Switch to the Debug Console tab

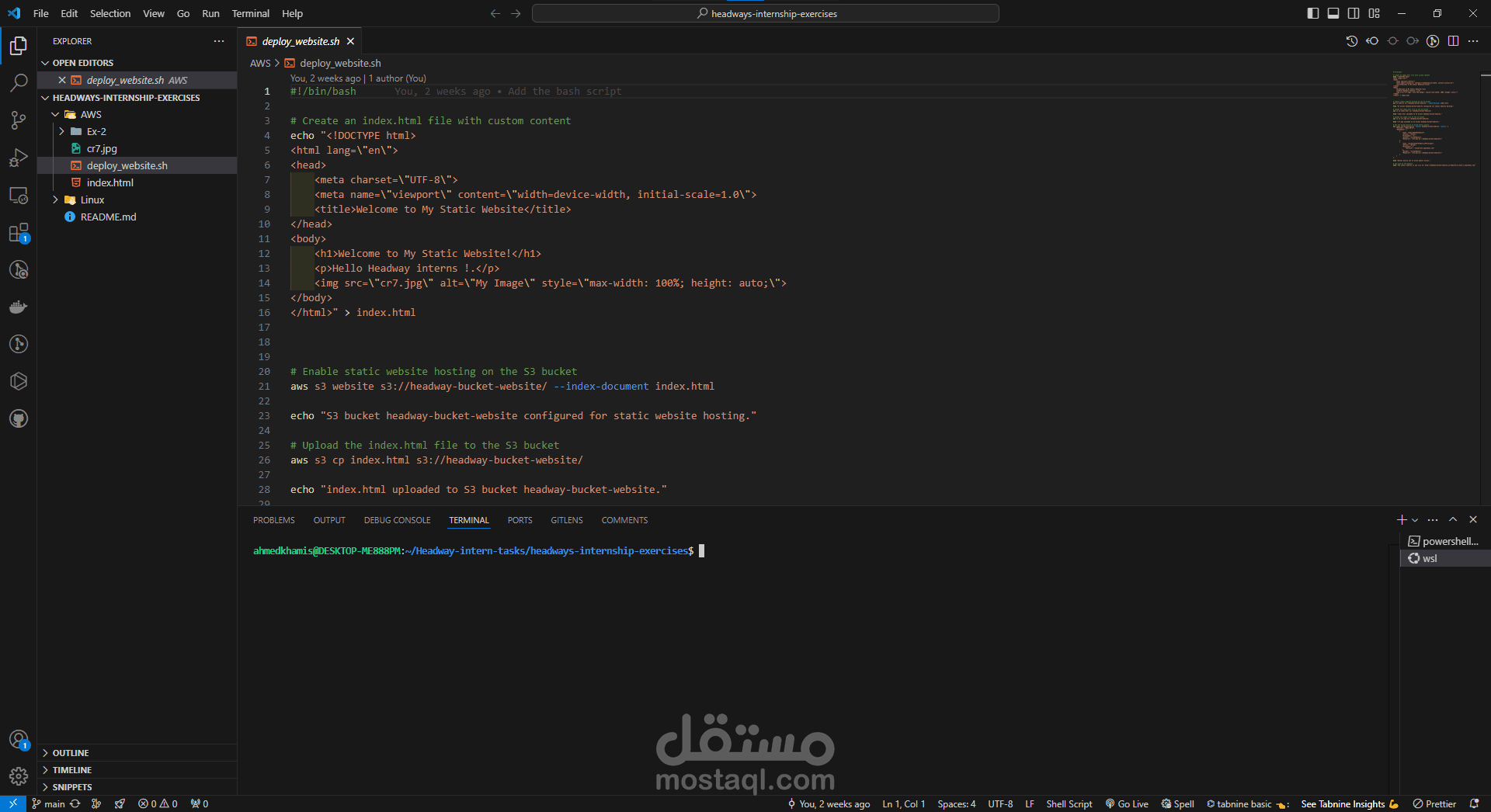397,520
